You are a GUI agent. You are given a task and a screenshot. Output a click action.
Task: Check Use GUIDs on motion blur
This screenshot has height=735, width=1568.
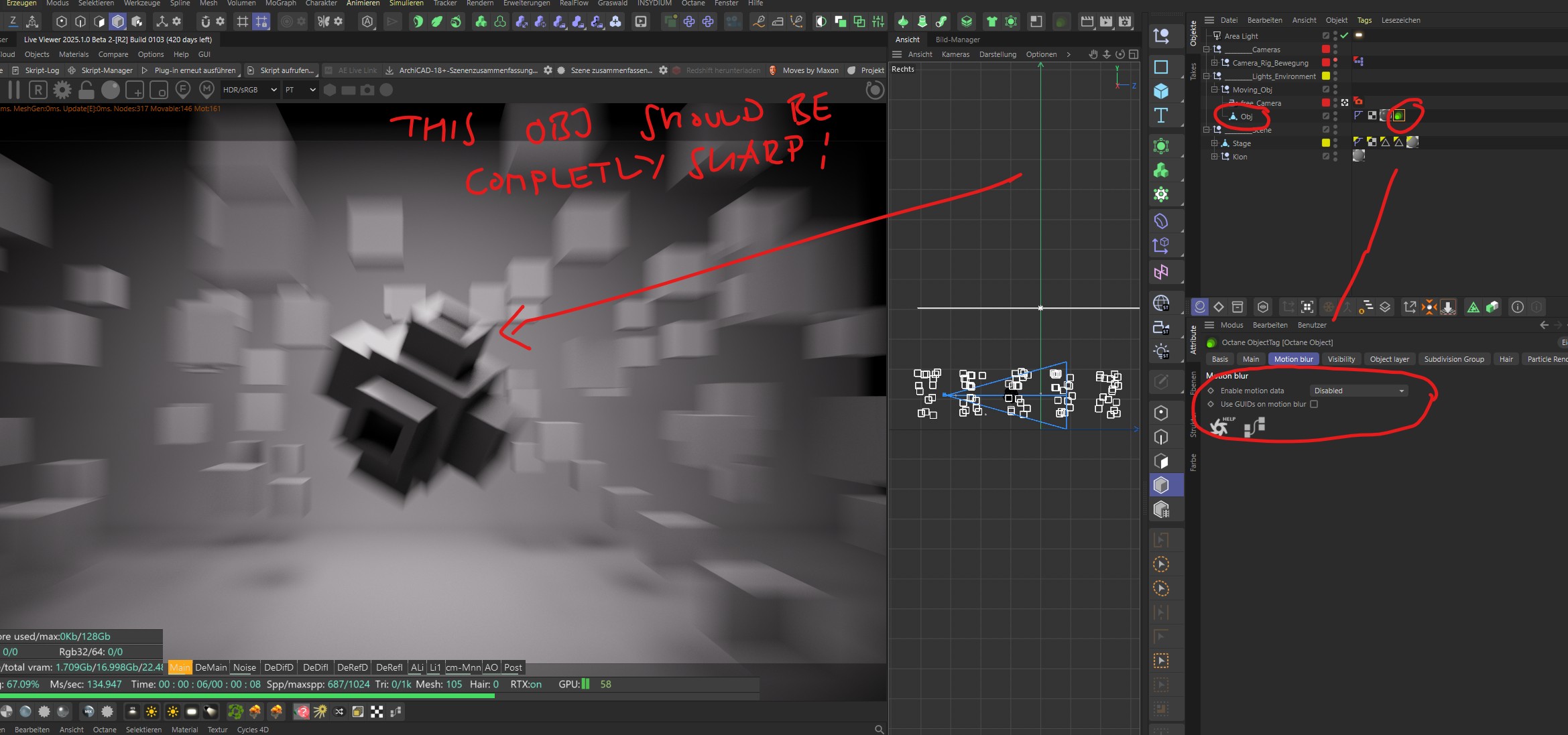[1314, 404]
